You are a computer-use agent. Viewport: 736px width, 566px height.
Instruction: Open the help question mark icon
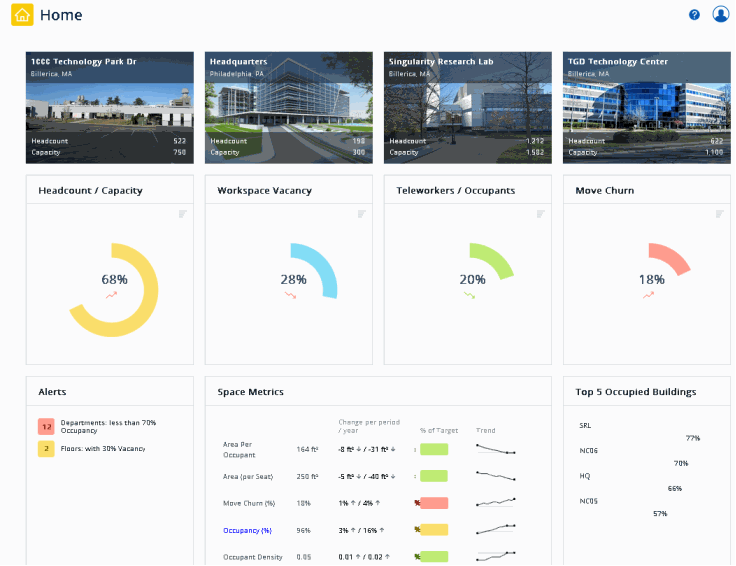[694, 15]
